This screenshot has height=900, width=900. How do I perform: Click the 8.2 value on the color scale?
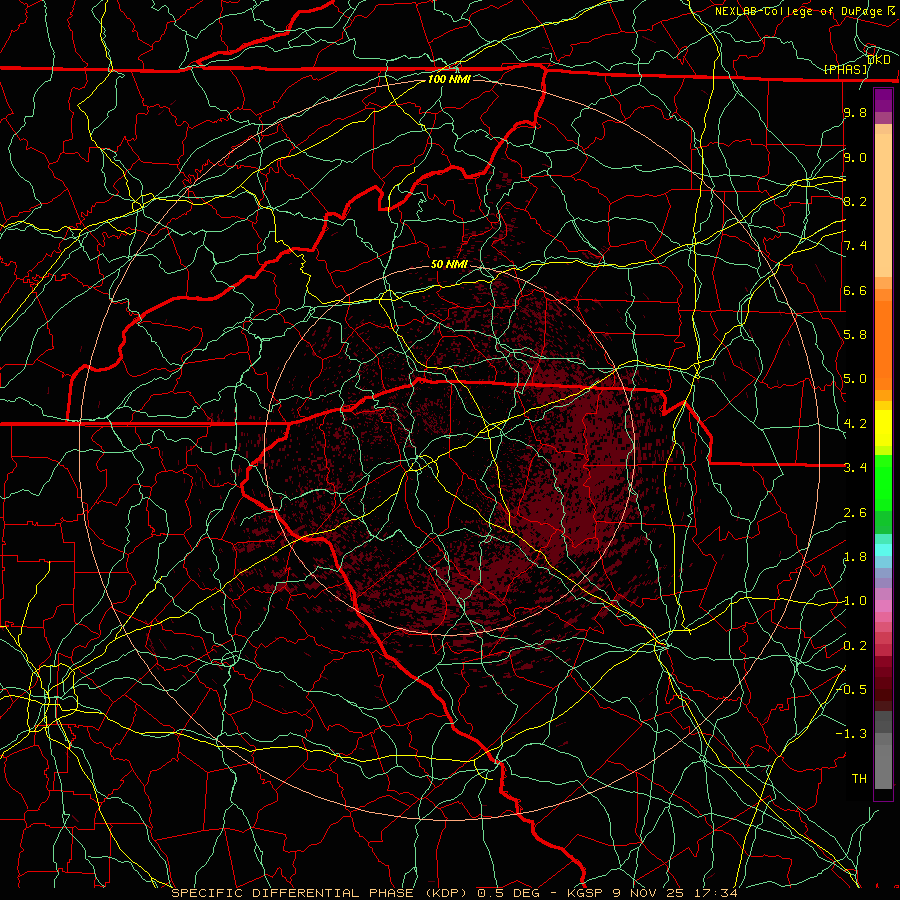pyautogui.click(x=855, y=201)
